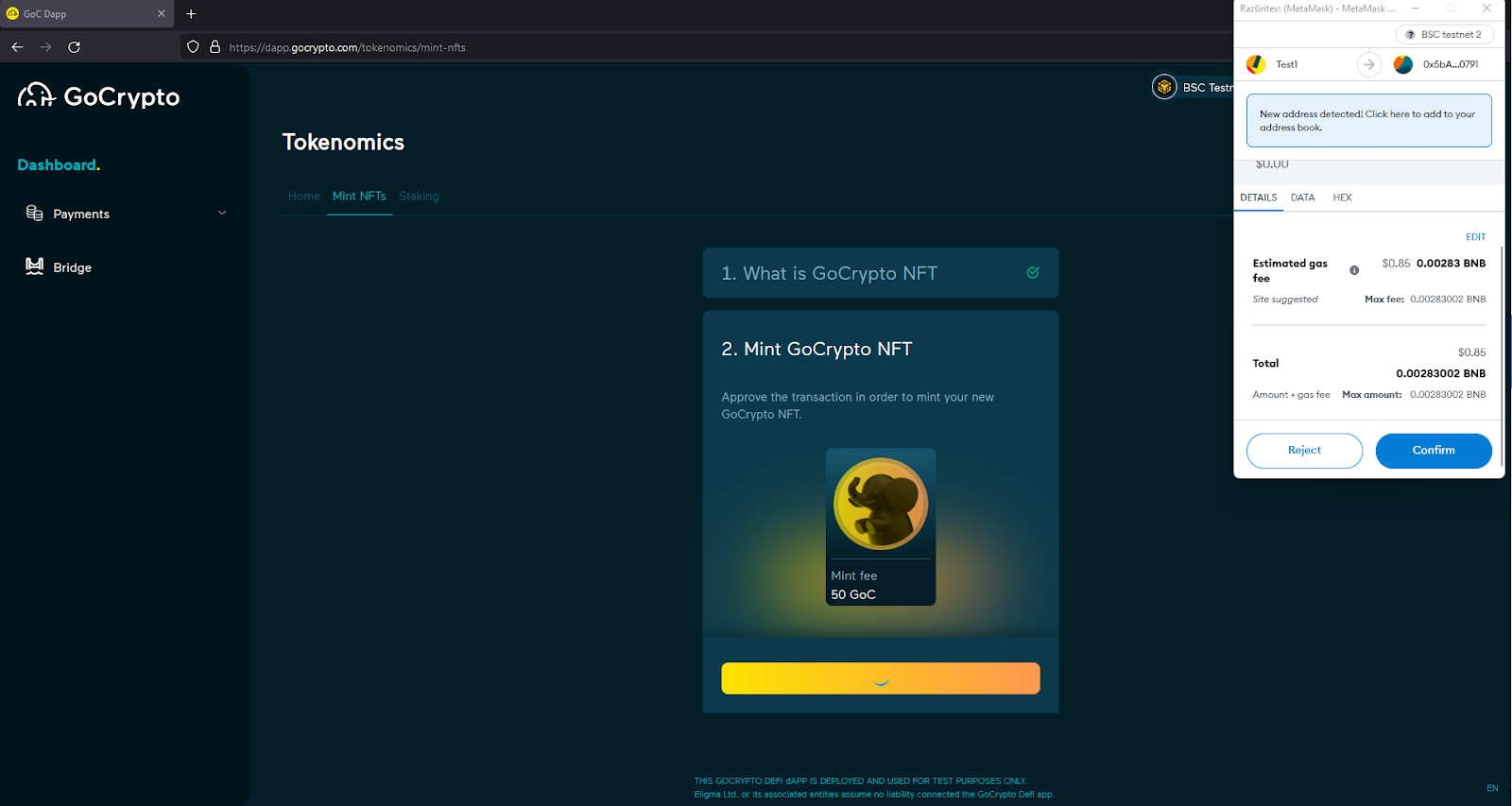Click the BSC Testnet network badge icon

pos(1164,87)
